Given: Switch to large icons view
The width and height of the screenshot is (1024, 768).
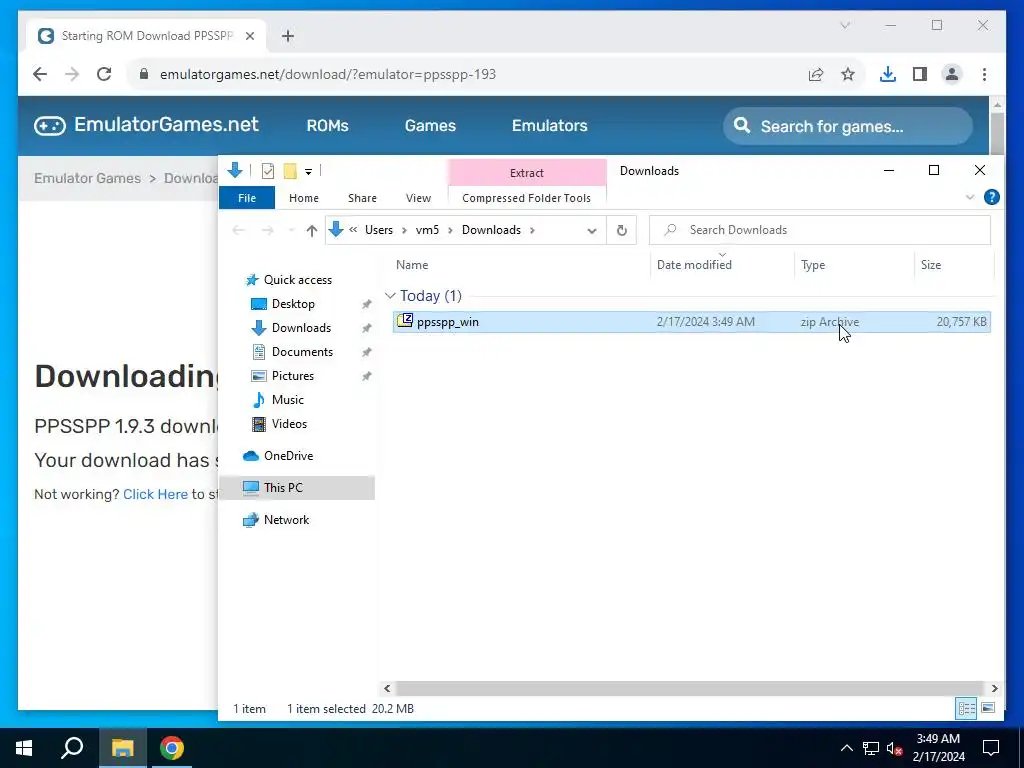Looking at the screenshot, I should pyautogui.click(x=988, y=708).
